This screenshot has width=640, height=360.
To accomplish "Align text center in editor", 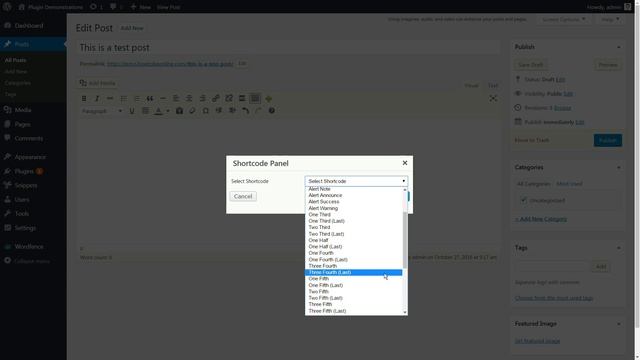I will (x=189, y=98).
